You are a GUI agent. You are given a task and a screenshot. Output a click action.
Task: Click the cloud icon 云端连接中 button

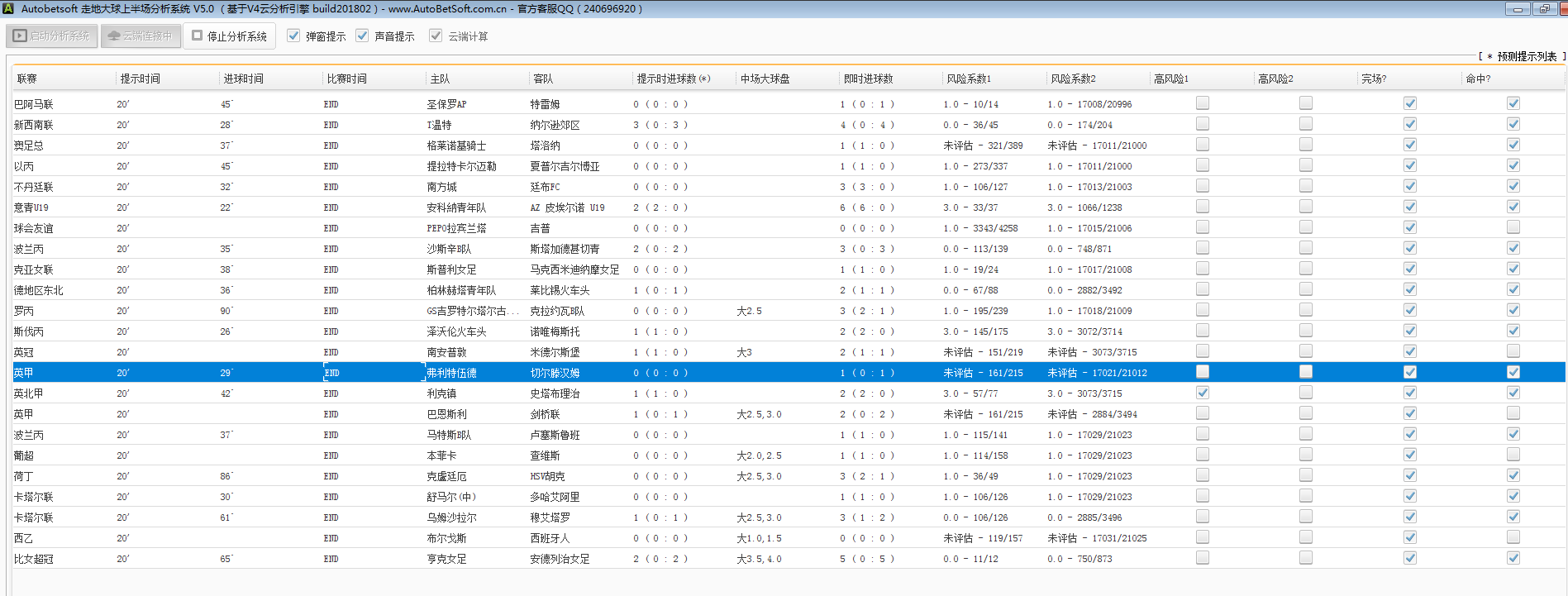click(141, 36)
